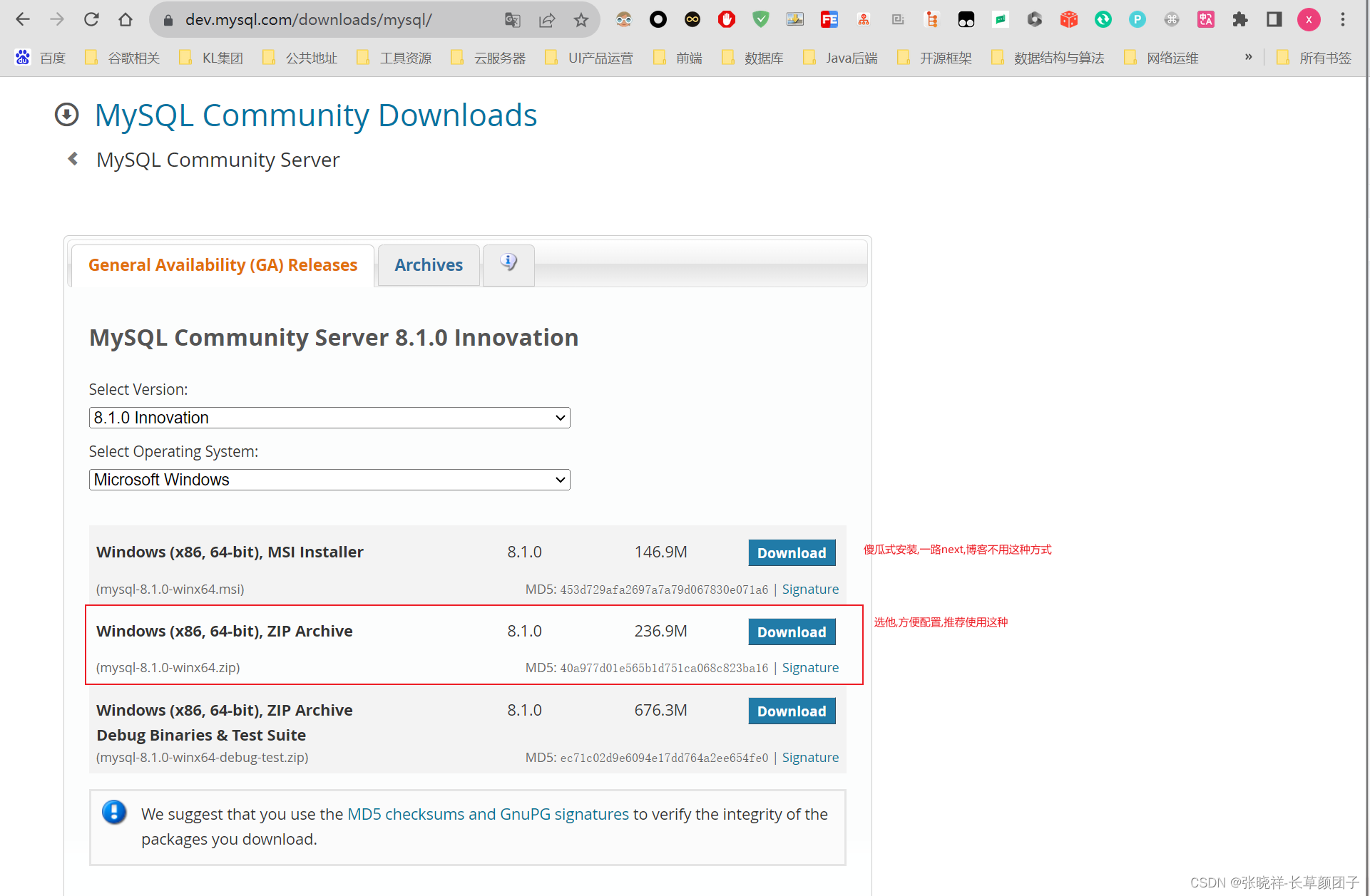Open the UI产品运营 bookmark folder
1370x896 pixels.
588,58
